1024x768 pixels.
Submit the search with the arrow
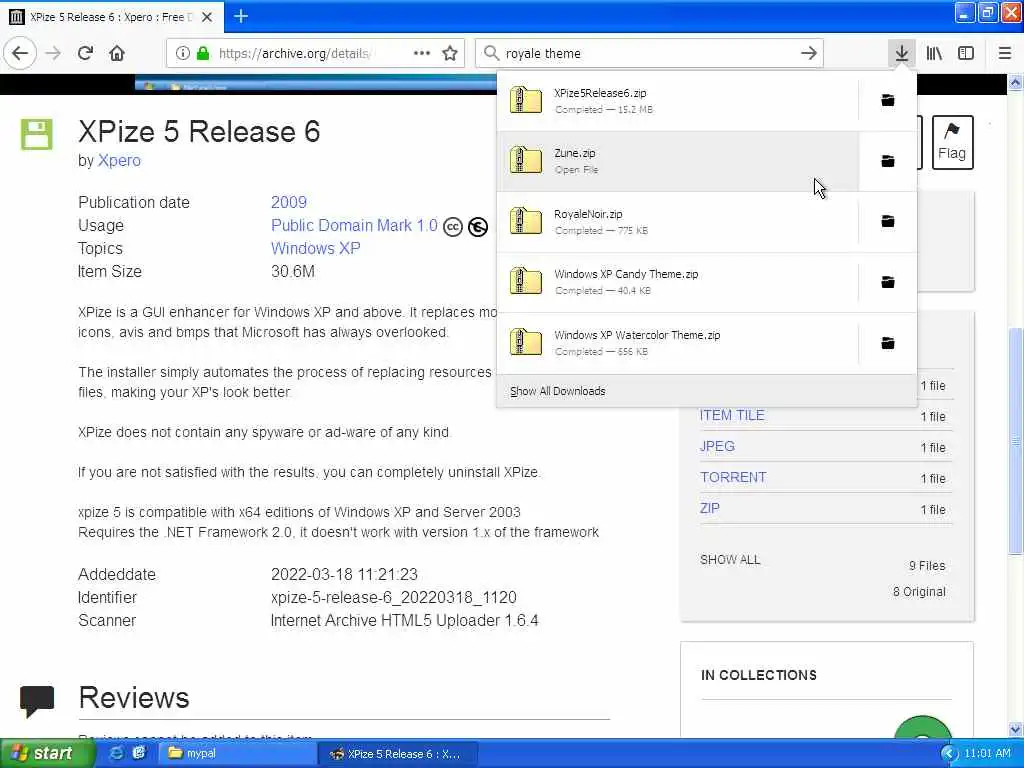pos(808,53)
